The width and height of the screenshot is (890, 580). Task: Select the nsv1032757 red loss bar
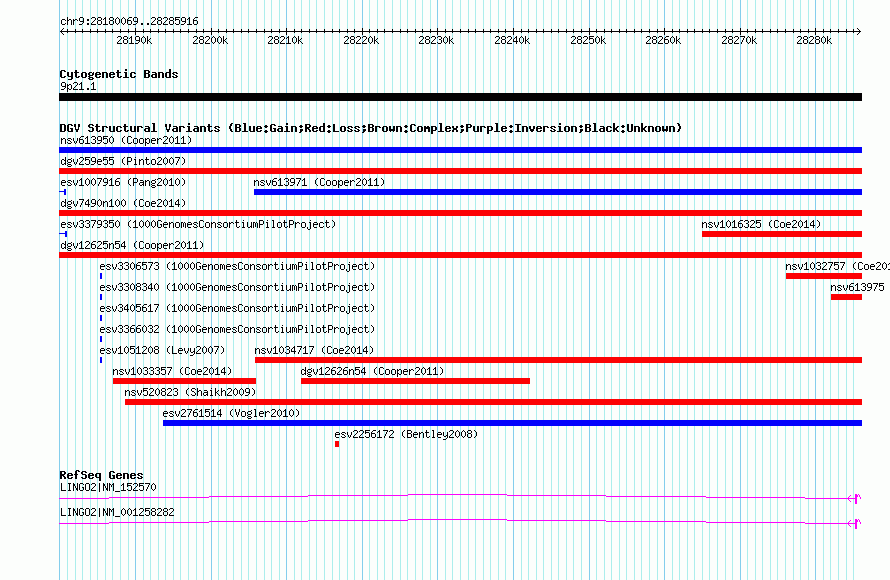pyautogui.click(x=824, y=276)
